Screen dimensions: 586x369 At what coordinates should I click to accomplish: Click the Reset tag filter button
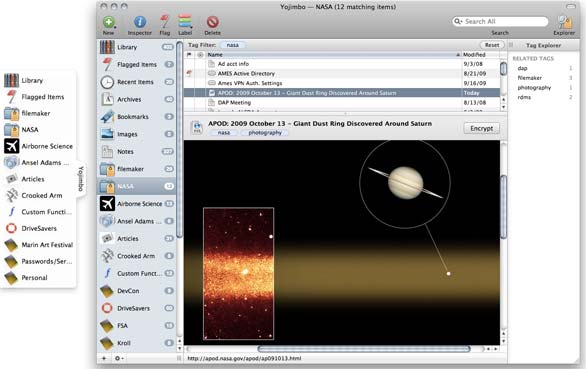tap(492, 45)
